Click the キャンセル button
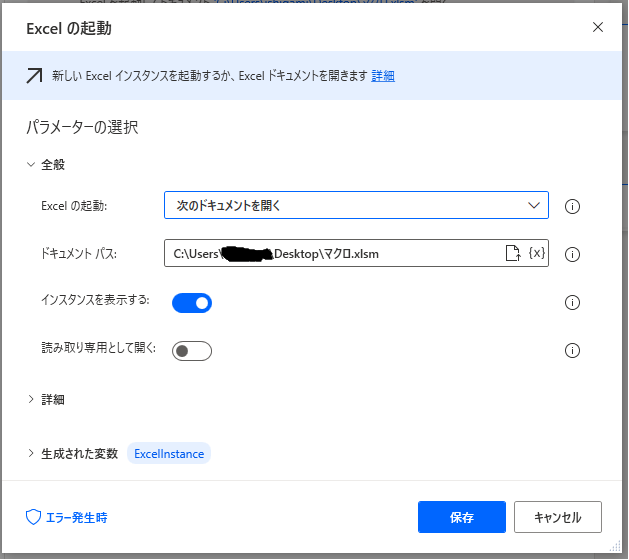Viewport: 629px width, 560px height. coord(557,518)
